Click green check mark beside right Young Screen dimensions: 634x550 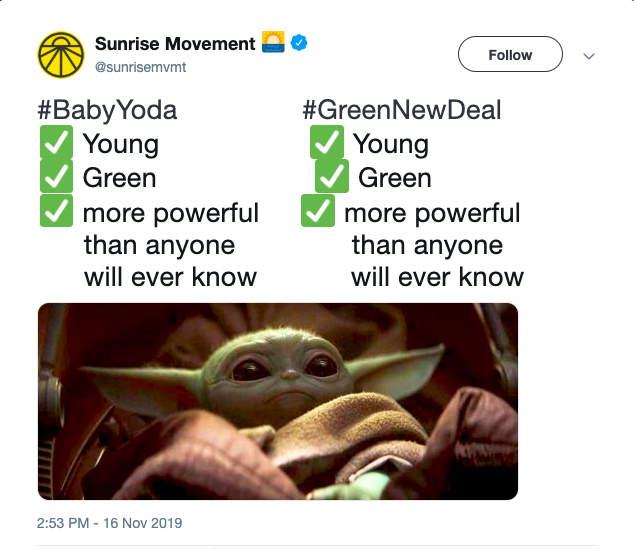[x=327, y=144]
